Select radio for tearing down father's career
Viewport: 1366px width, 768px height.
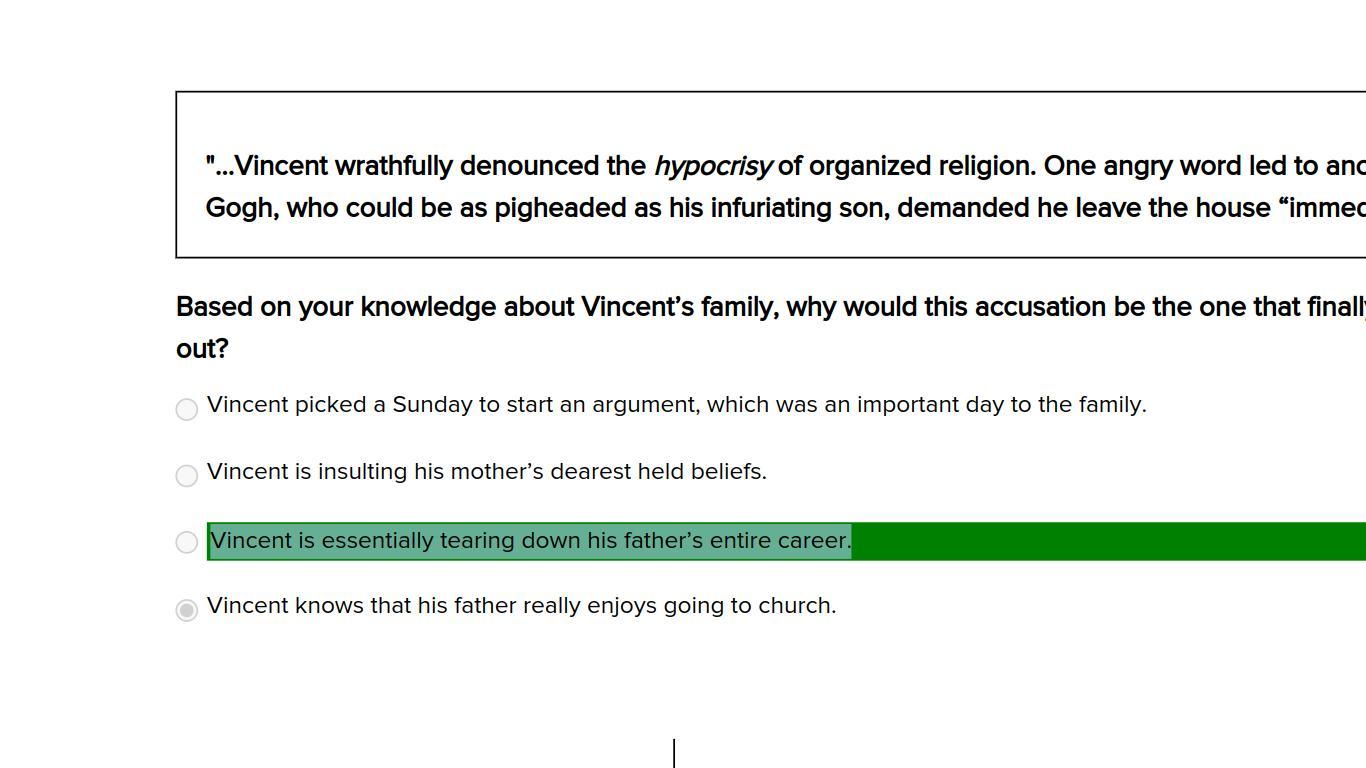pos(186,542)
